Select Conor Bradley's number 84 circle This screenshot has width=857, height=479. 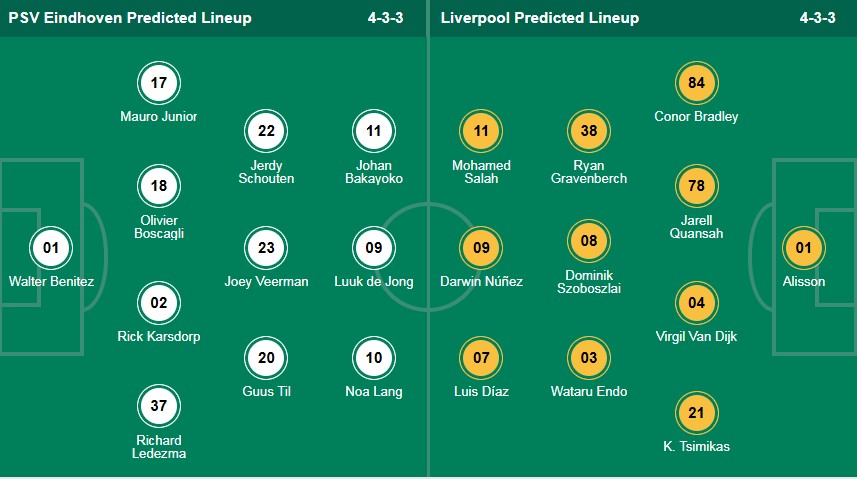pos(696,83)
